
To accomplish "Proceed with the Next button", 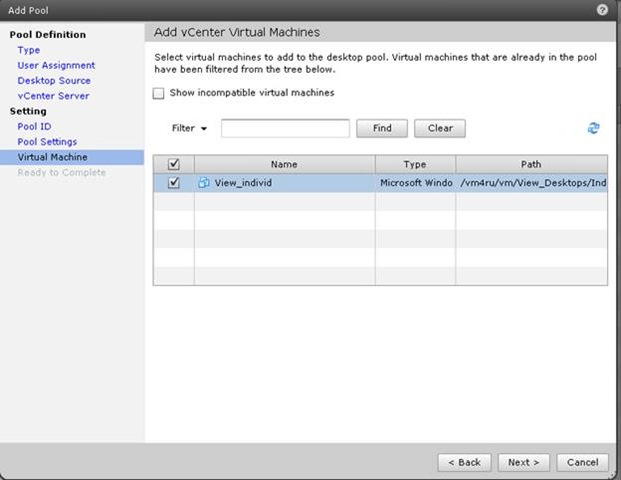I will 524,462.
